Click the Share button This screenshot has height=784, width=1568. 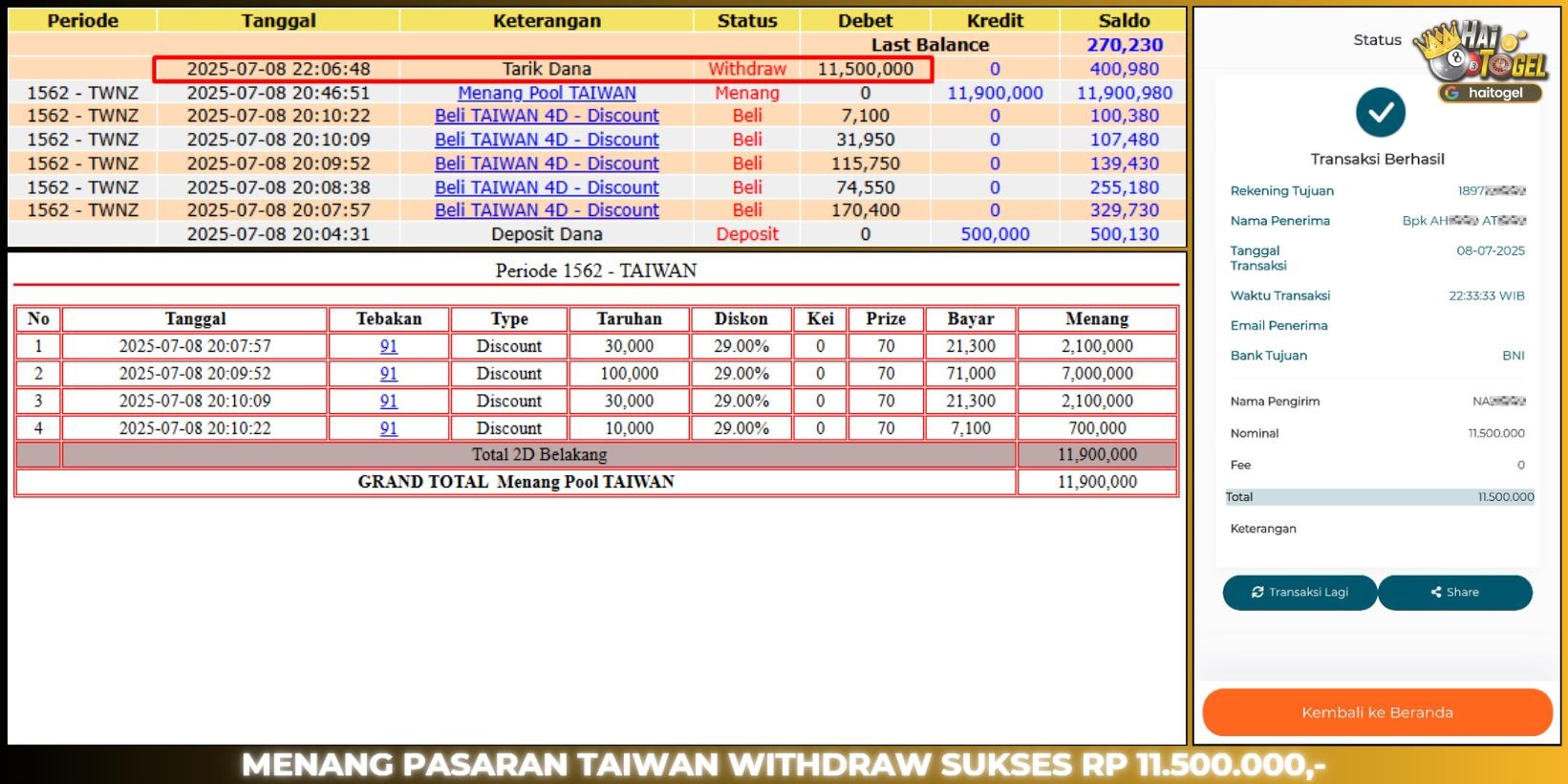pos(1455,593)
